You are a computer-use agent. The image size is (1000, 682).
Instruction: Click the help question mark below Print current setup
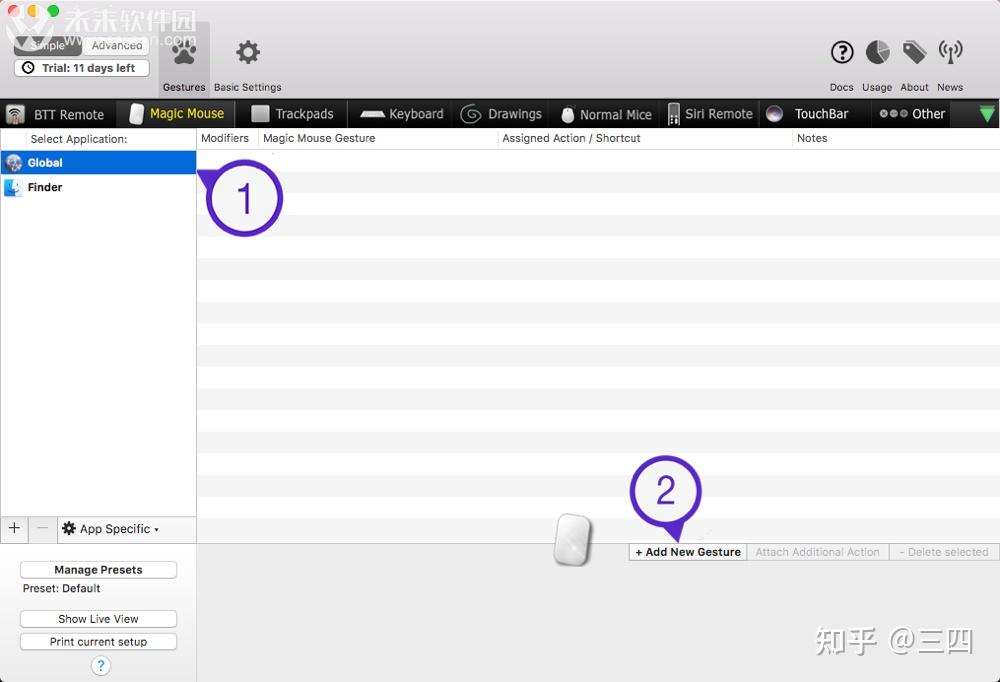[100, 666]
